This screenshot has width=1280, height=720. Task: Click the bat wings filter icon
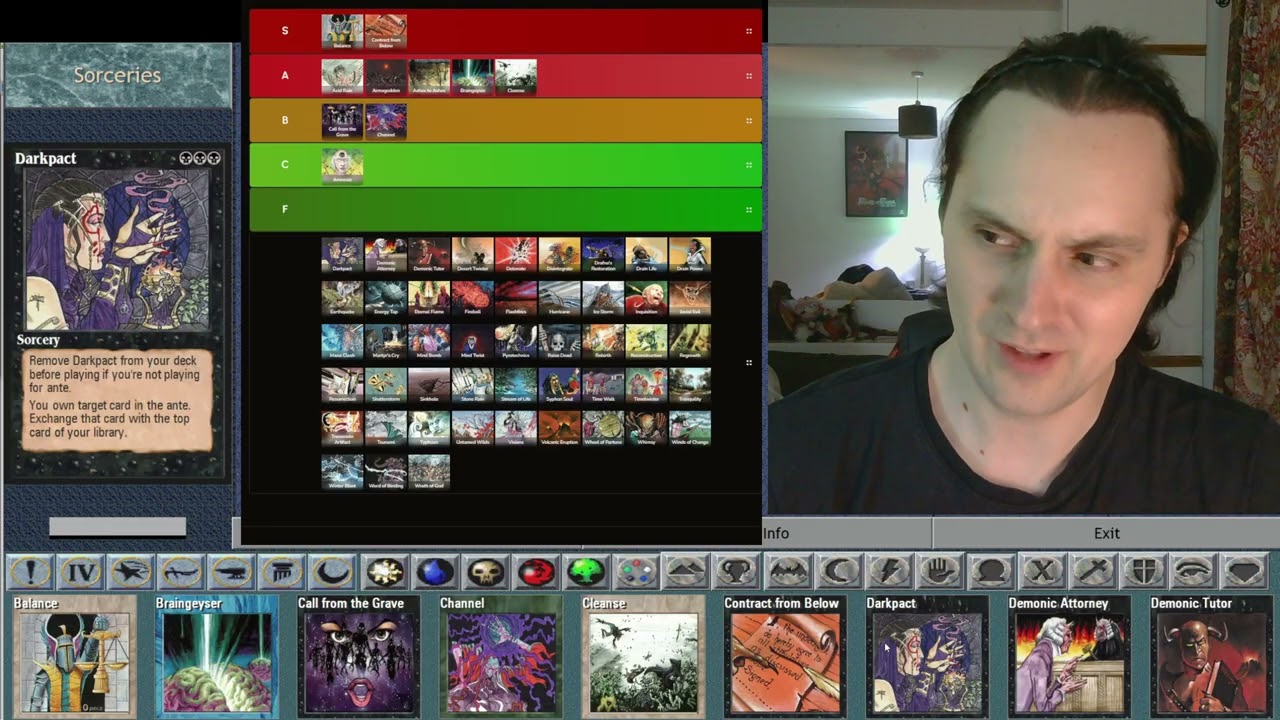(789, 572)
